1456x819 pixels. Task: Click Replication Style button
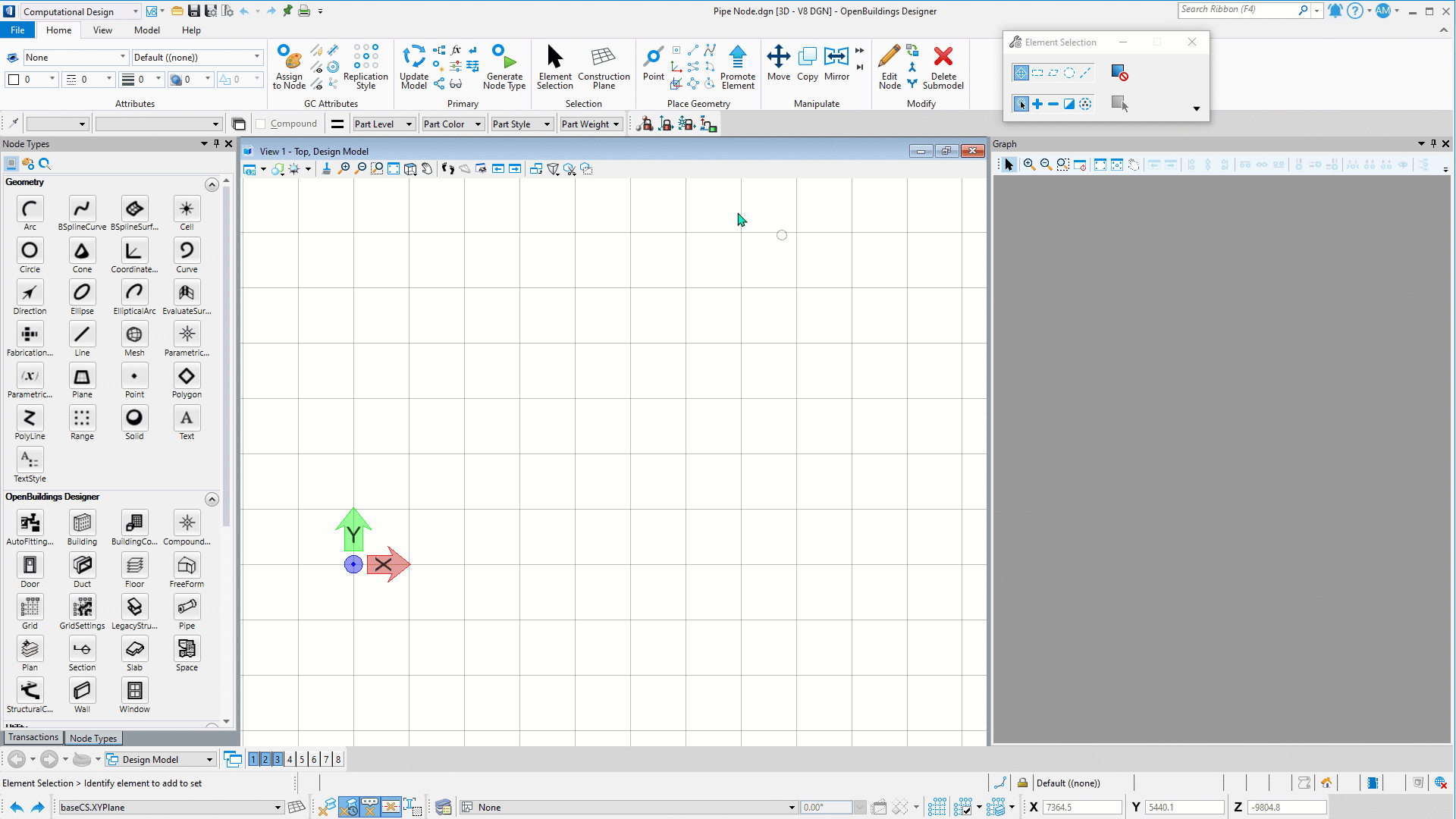[366, 67]
